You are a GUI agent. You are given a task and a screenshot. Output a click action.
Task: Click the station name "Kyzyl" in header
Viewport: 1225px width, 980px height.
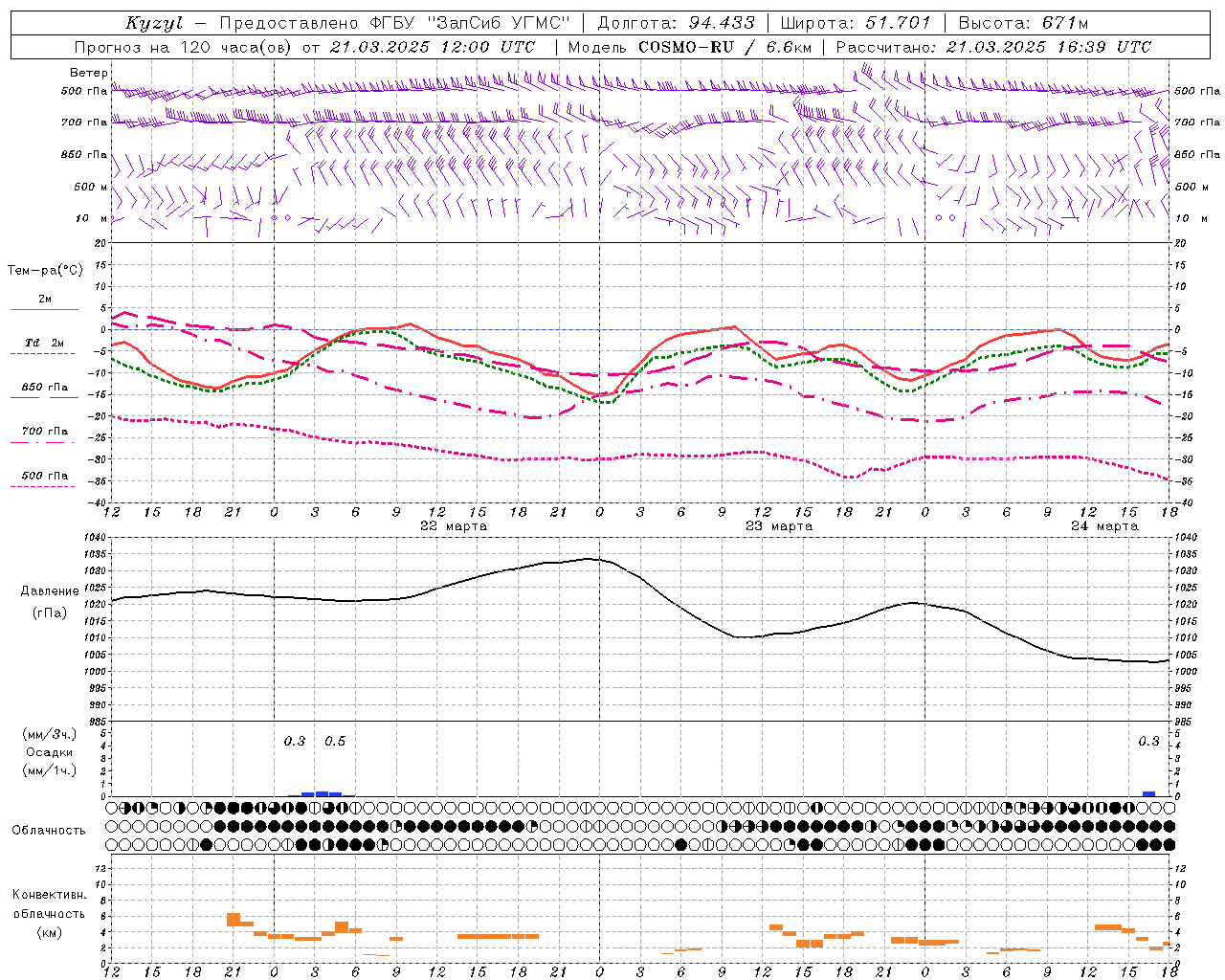154,23
